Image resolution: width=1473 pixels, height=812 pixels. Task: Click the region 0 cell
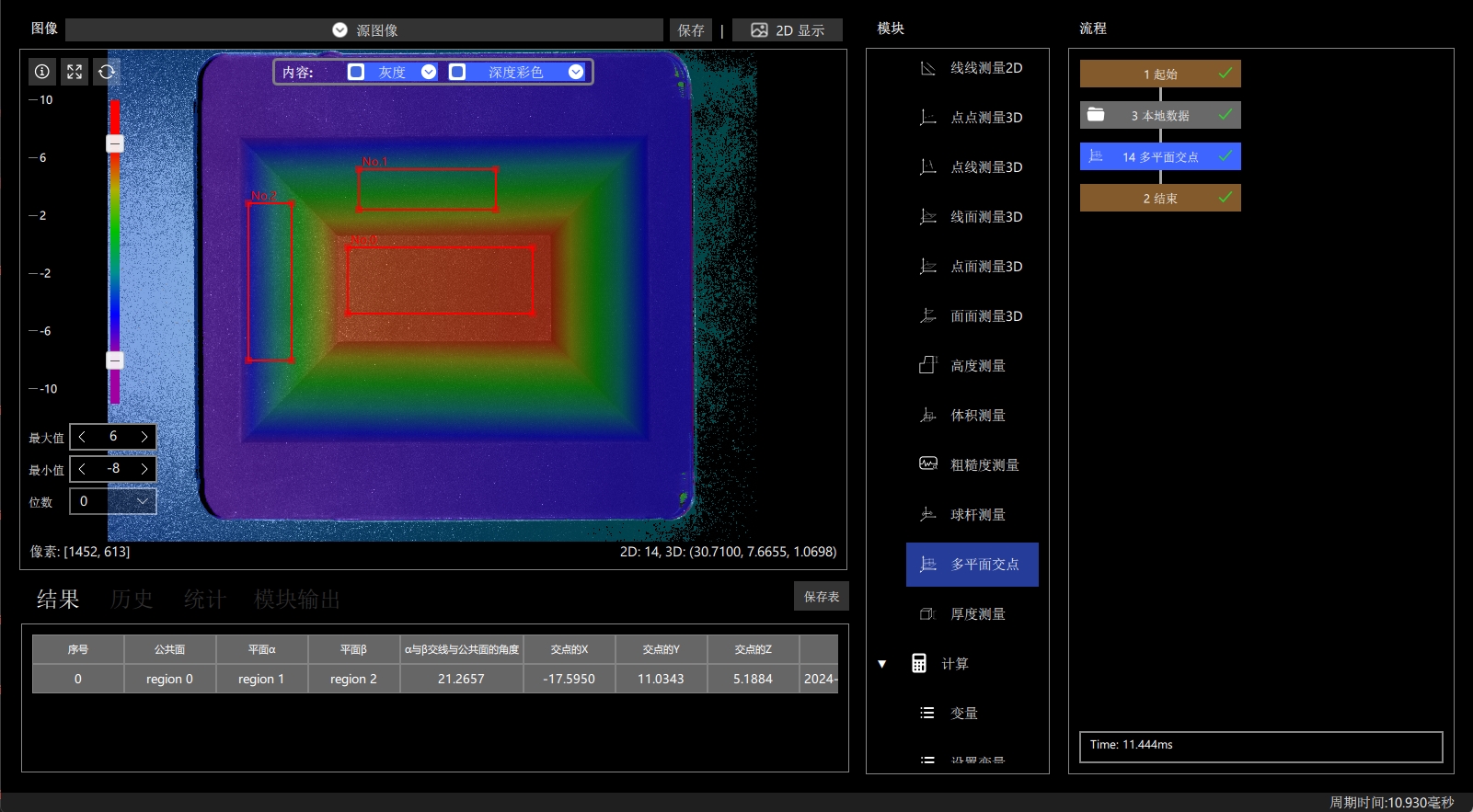click(170, 679)
